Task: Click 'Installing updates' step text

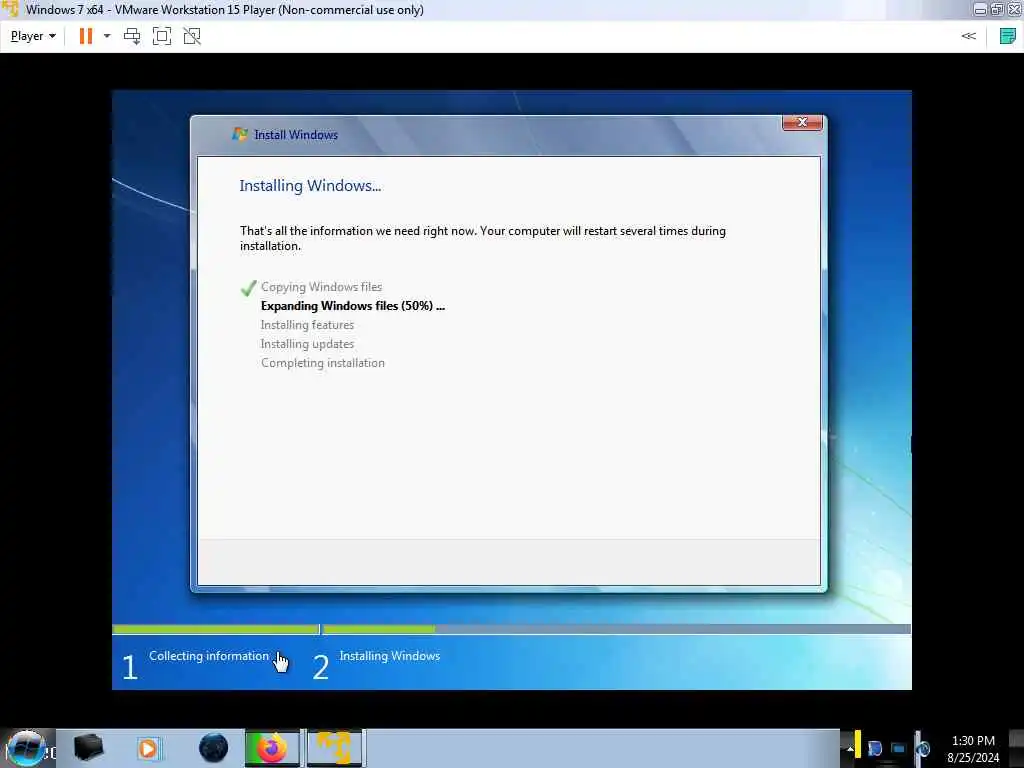Action: (308, 344)
